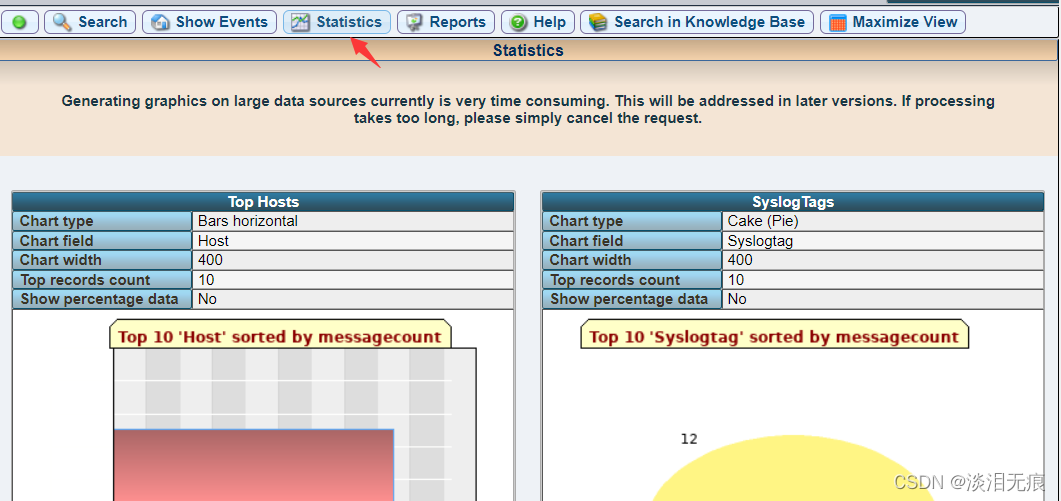Screen dimensions: 1061x501
Task: Click Show percentage data 'No' in SyslogTags
Action: tap(737, 299)
